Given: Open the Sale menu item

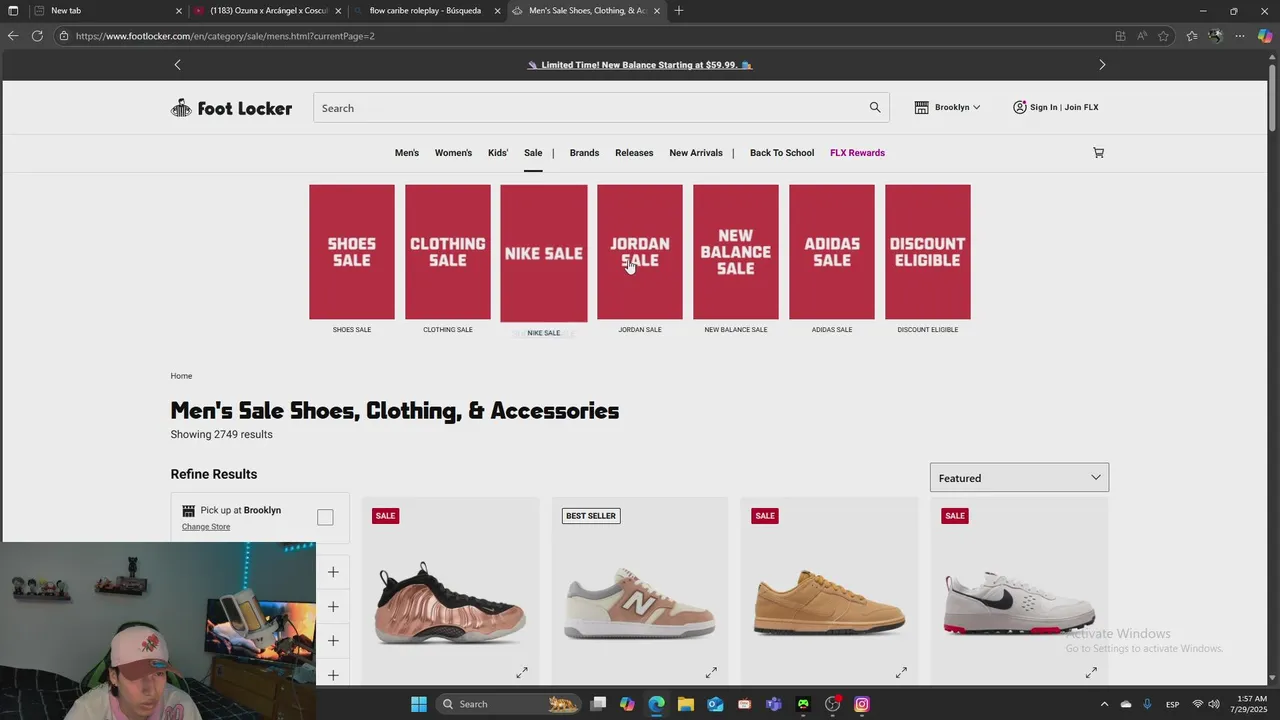Looking at the screenshot, I should click(x=533, y=153).
